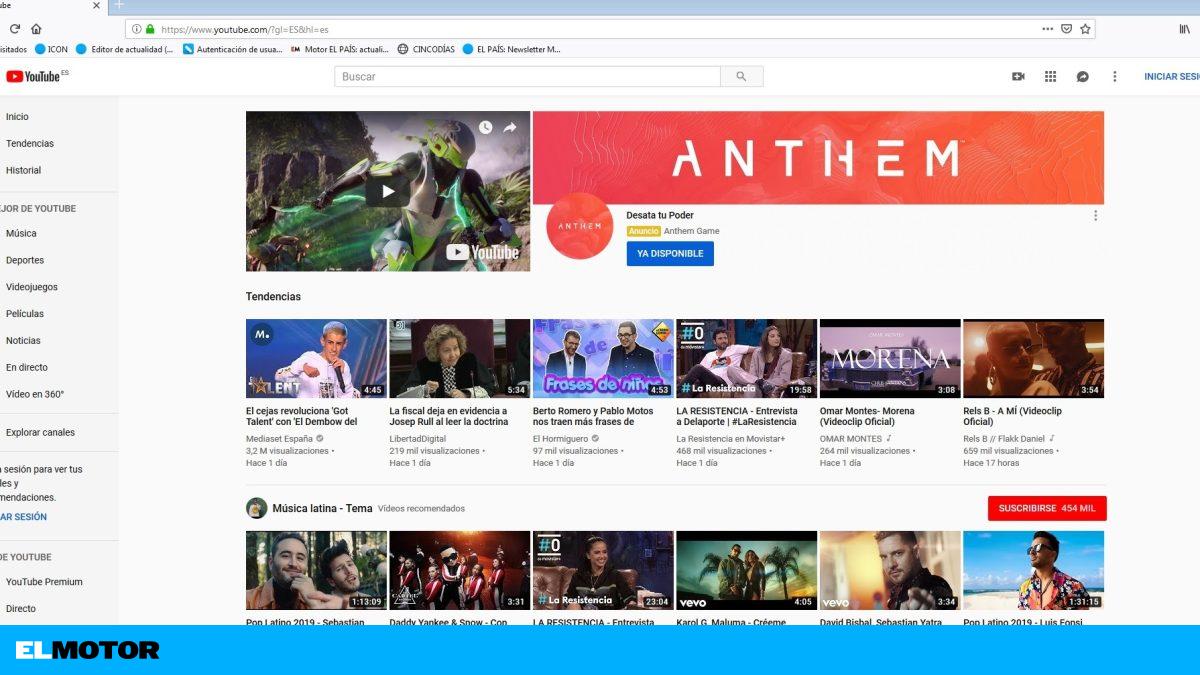The height and width of the screenshot is (675, 1200).
Task: Open the Omar Montes Morena thumbnail
Action: (x=889, y=358)
